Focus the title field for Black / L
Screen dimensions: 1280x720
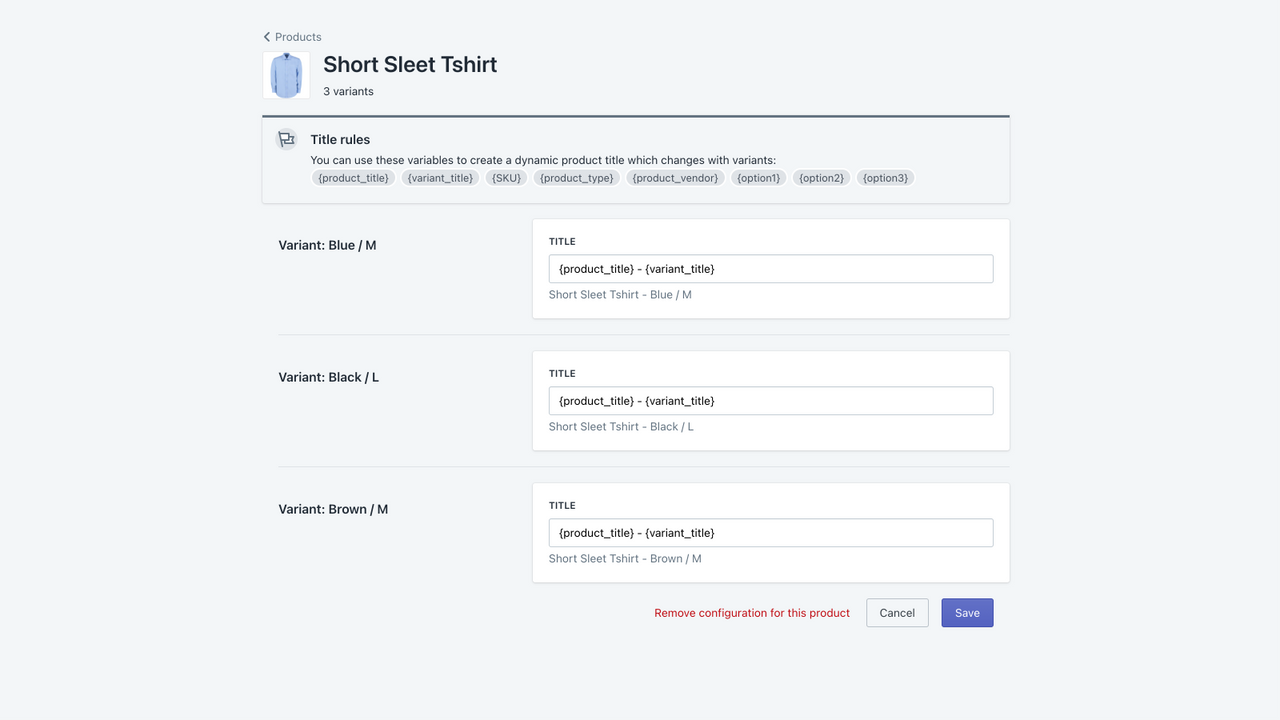(x=771, y=401)
